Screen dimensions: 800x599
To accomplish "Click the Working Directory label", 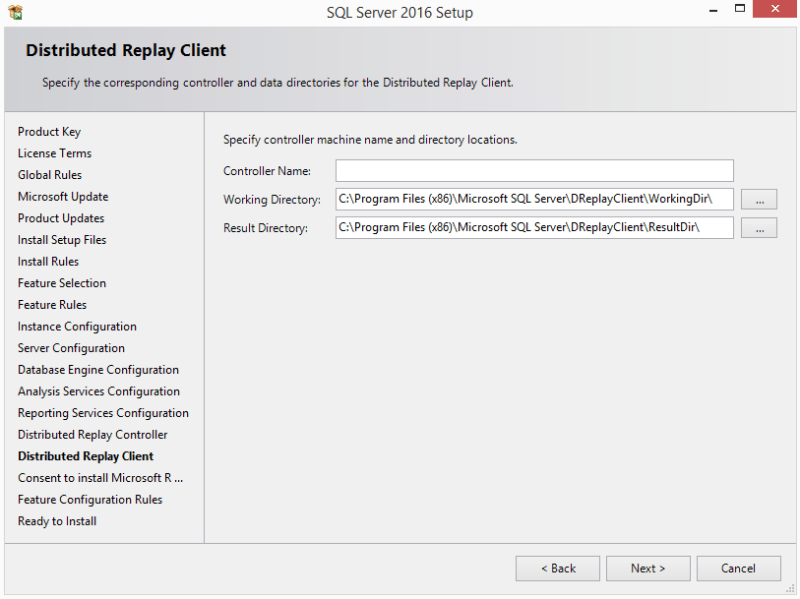I will coord(272,199).
